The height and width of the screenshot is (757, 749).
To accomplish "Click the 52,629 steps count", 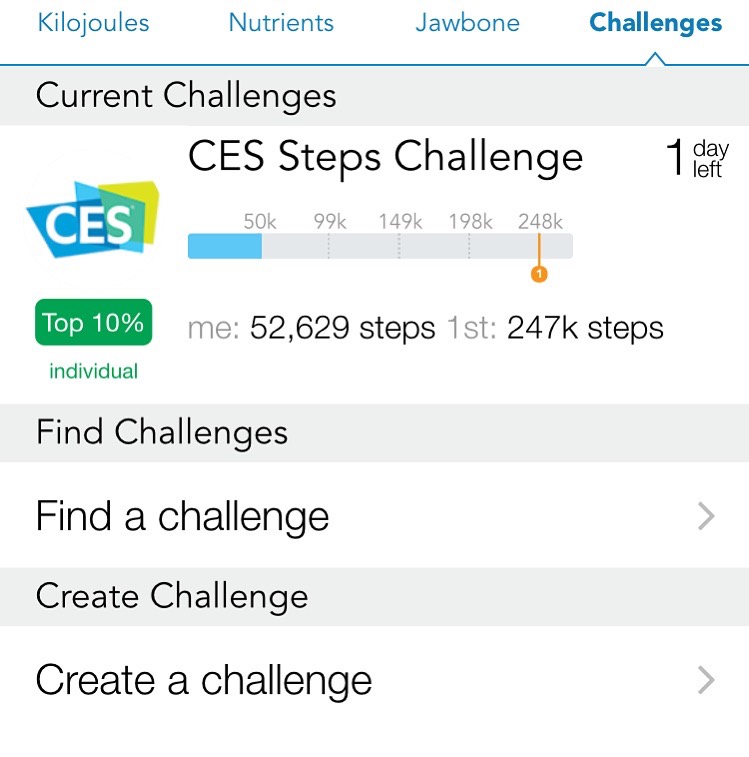I will click(342, 328).
